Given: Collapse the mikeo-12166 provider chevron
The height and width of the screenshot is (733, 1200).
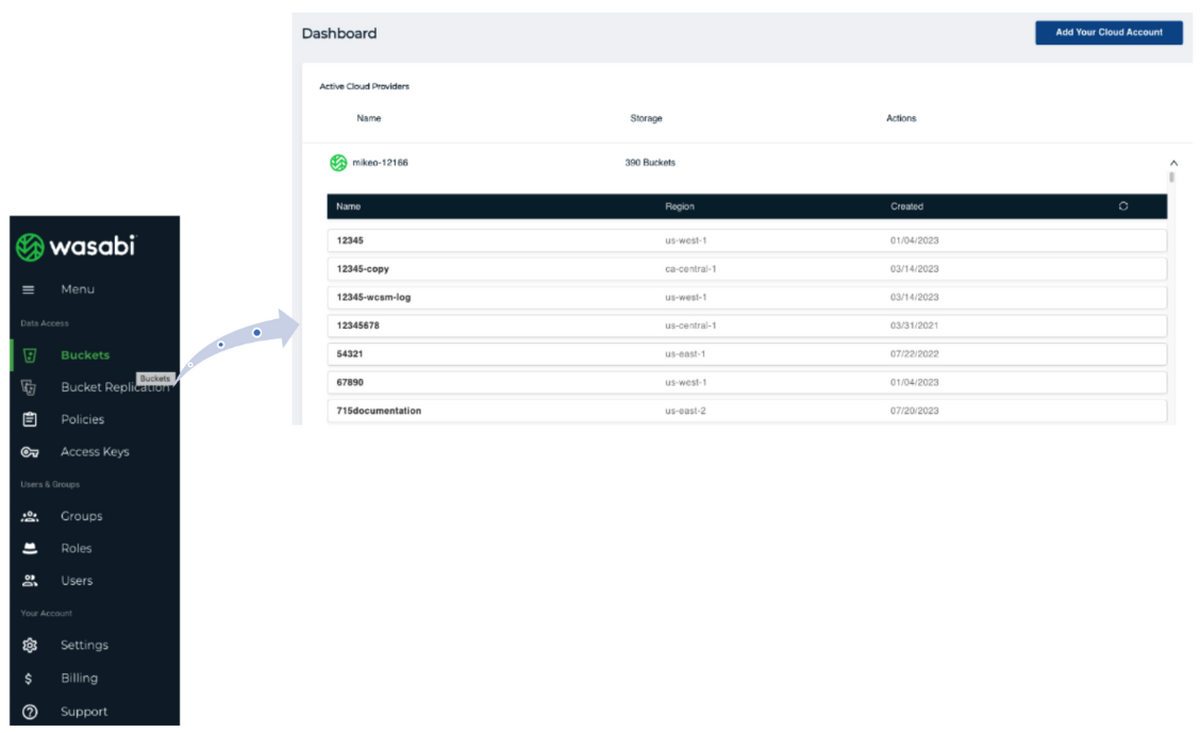Looking at the screenshot, I should (x=1174, y=163).
